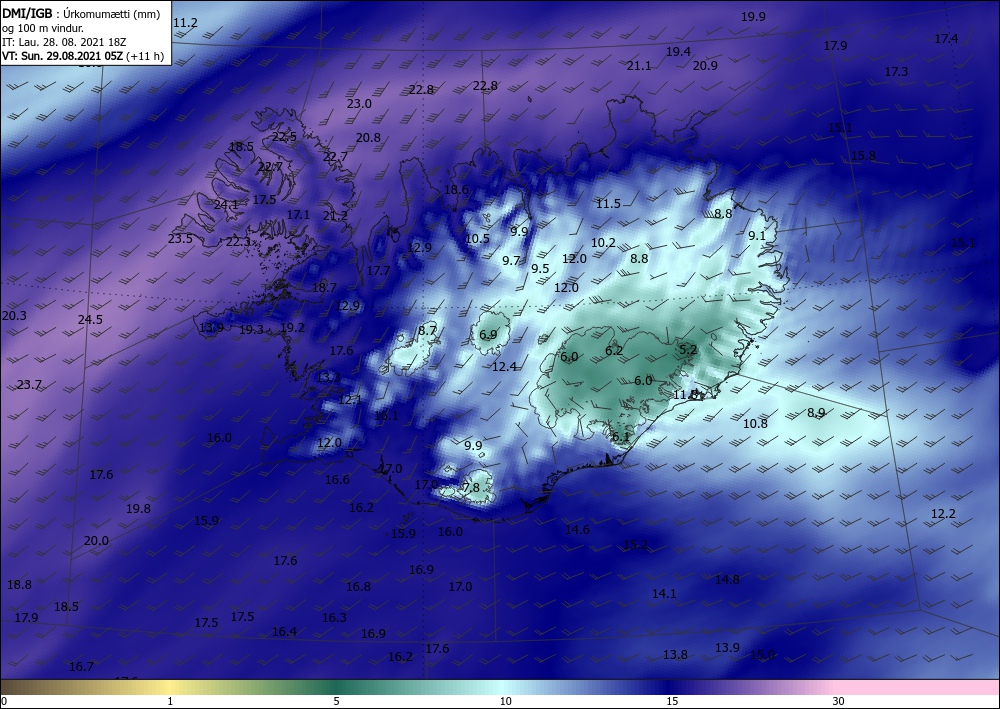Viewport: 1000px width, 709px height.
Task: Click the map value "18.8"
Action: point(19,584)
